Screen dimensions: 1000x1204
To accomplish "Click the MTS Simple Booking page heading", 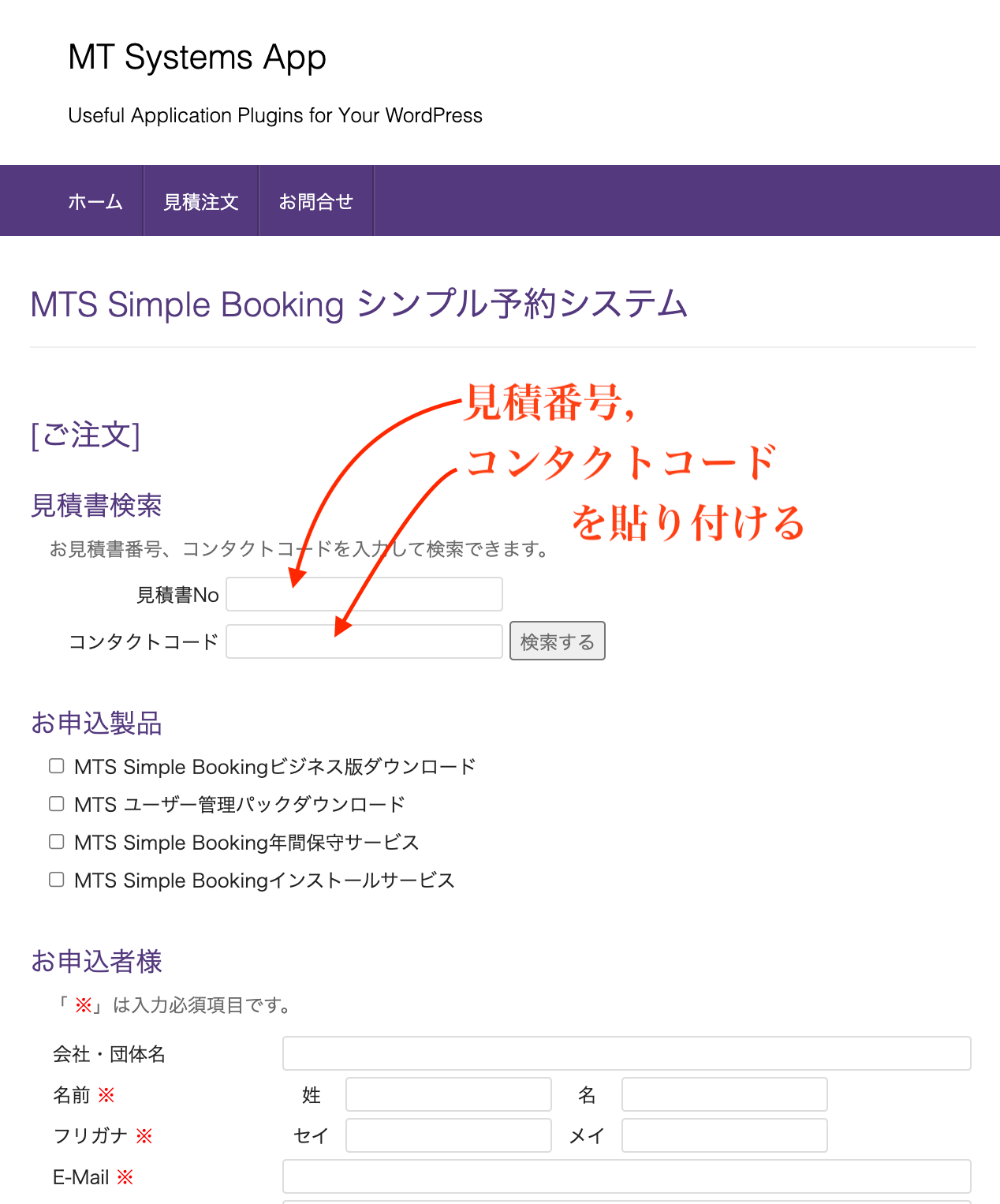I will point(359,305).
